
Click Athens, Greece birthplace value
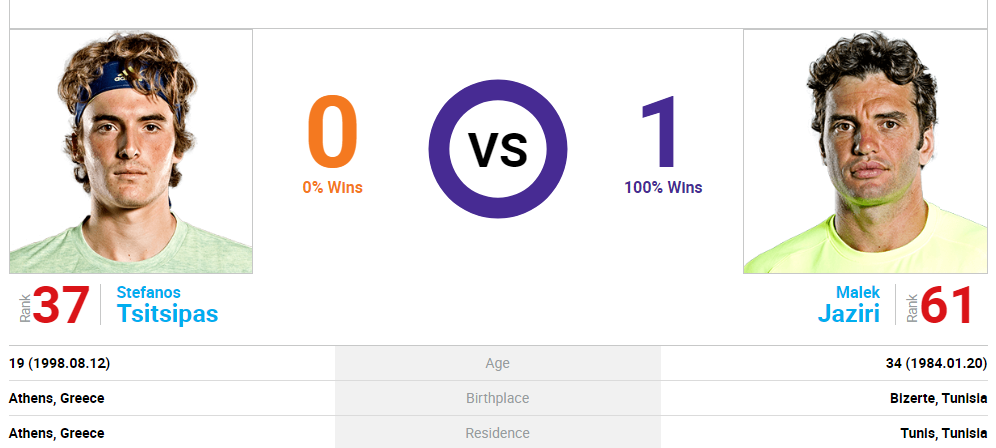pos(57,398)
